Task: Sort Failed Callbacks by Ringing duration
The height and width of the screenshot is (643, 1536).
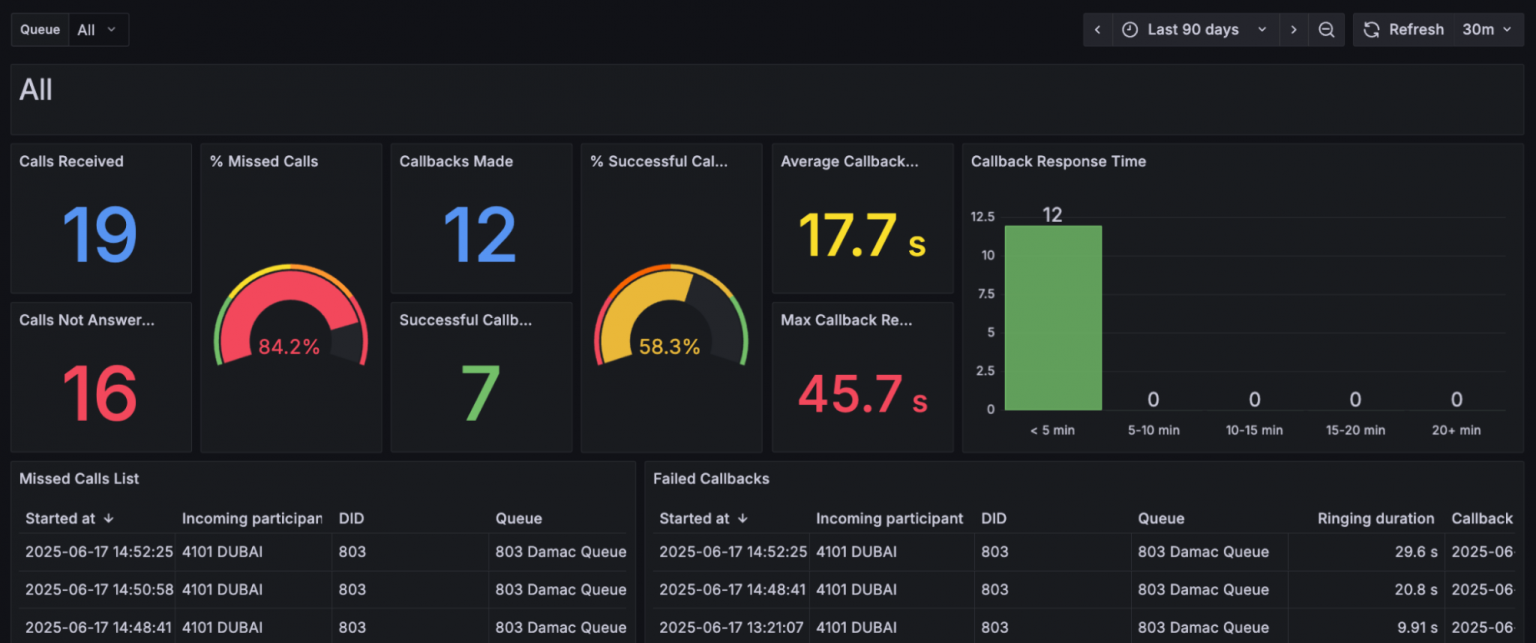Action: coord(1376,518)
